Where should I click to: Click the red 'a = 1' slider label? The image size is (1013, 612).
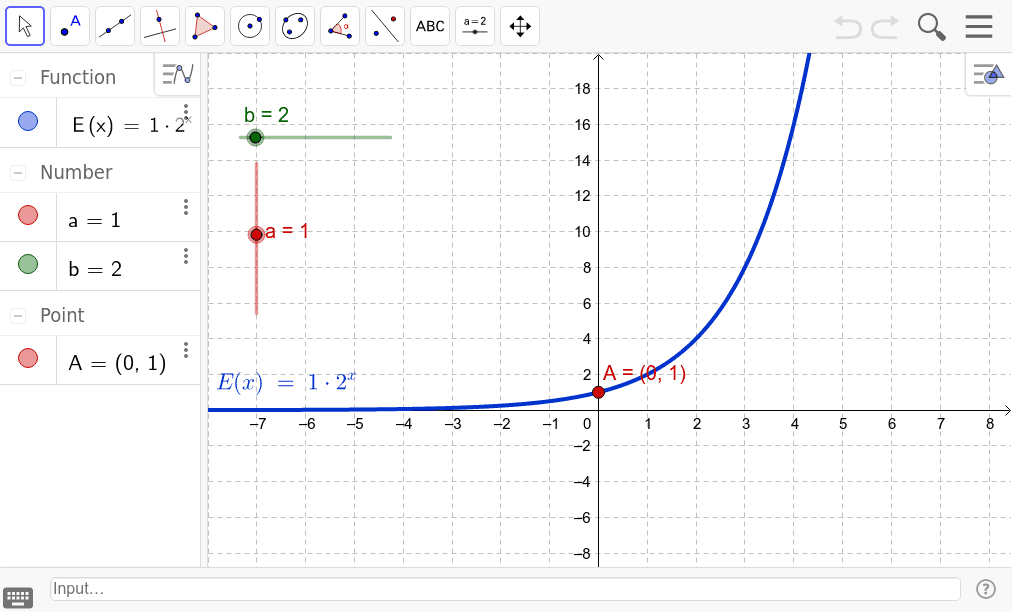tap(287, 231)
